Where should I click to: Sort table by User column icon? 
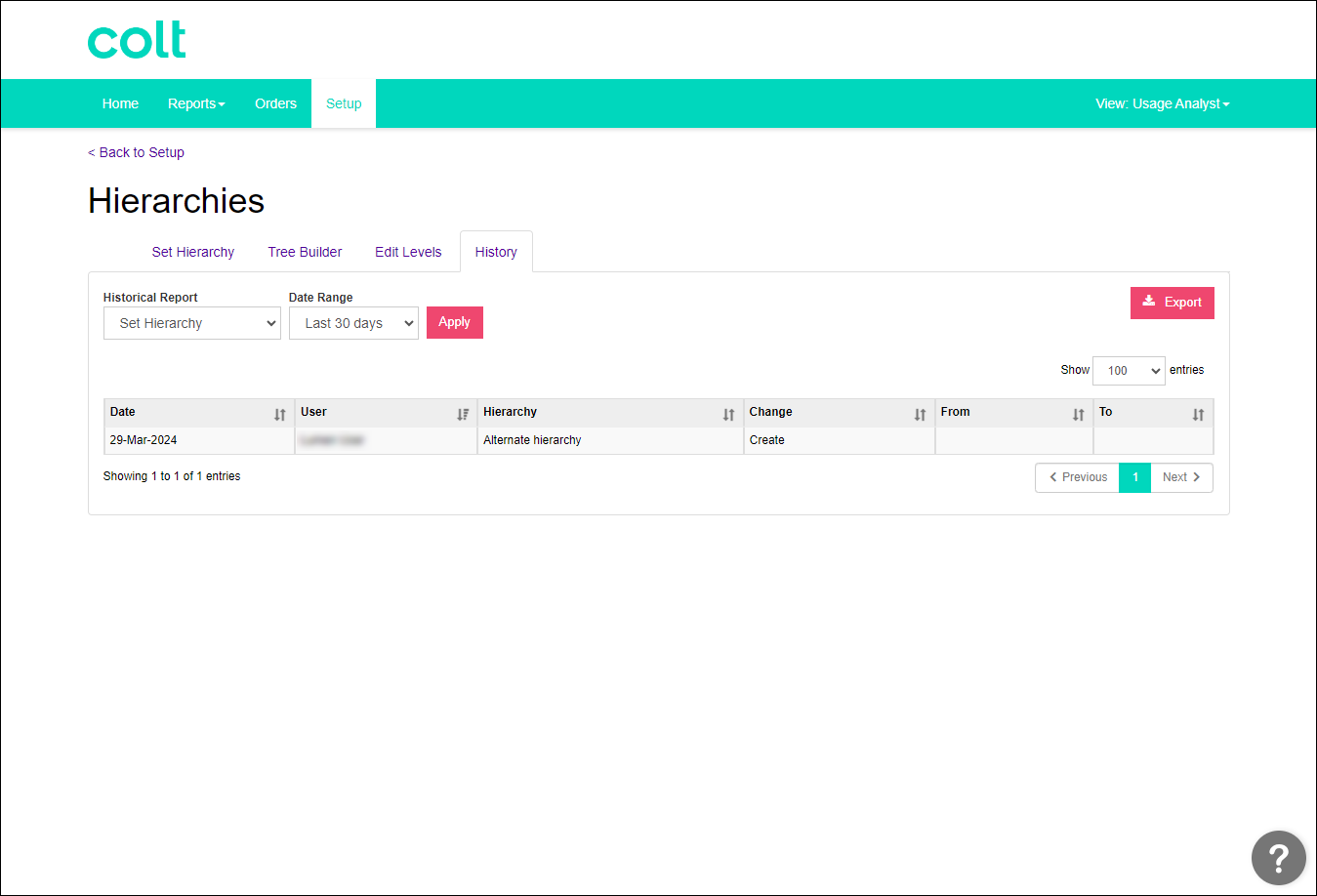(x=463, y=414)
